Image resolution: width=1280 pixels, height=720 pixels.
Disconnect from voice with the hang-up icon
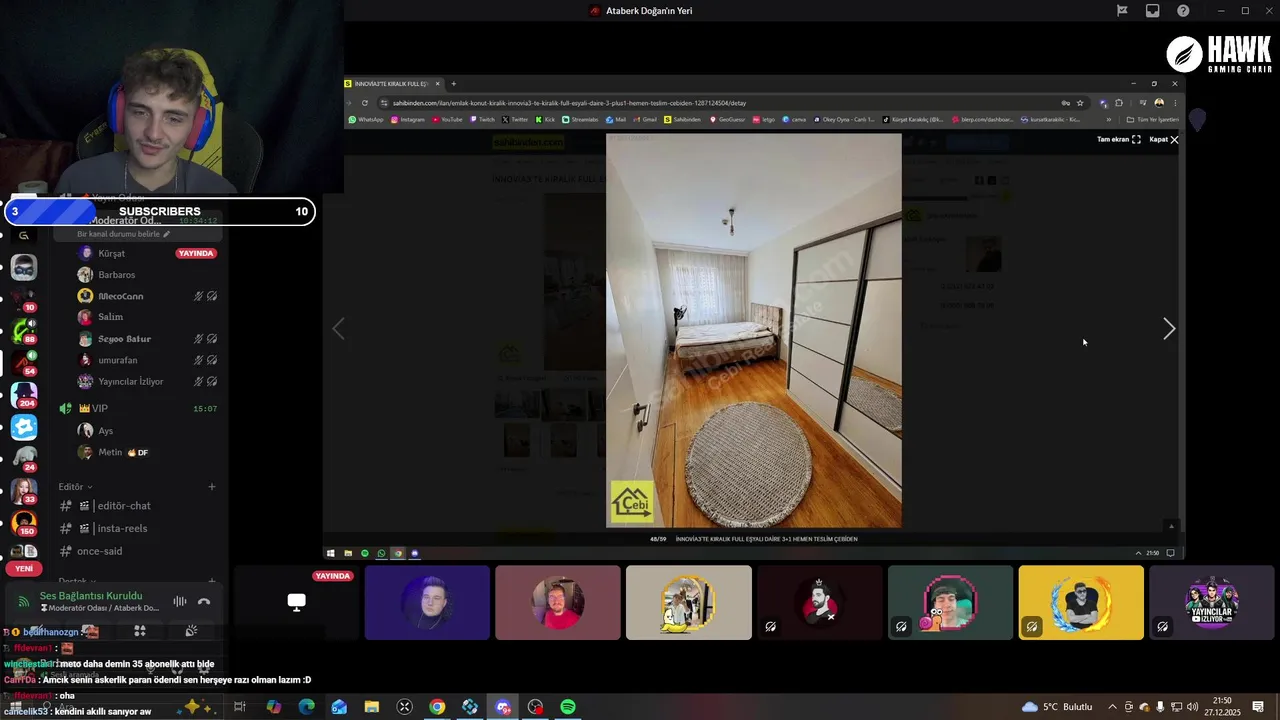(x=204, y=601)
